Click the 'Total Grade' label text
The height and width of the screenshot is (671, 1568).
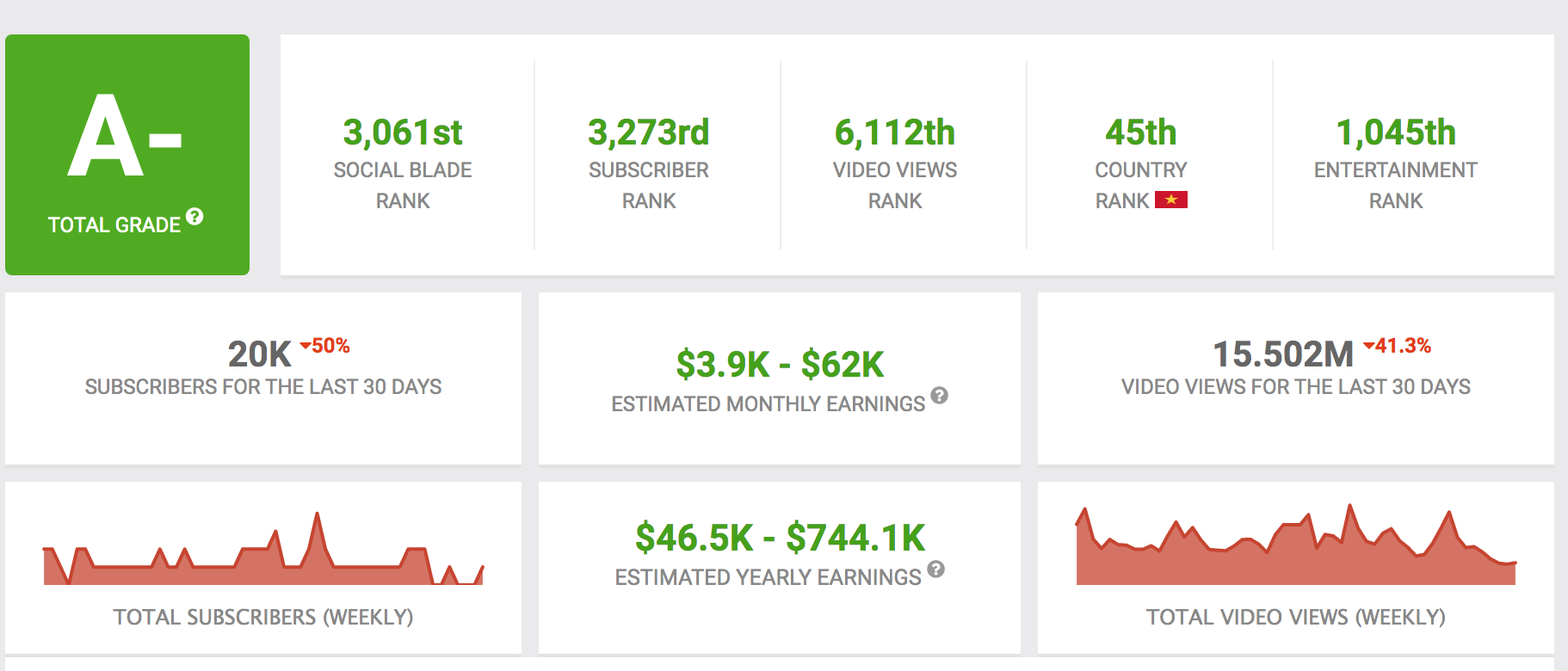tap(114, 225)
